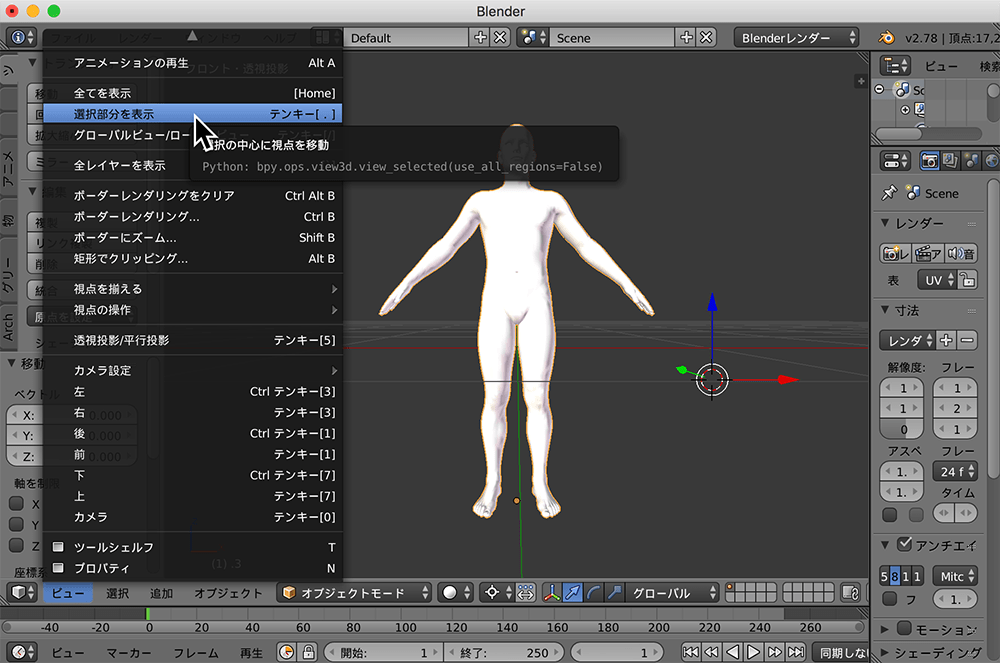Toggle the motion blur panel checkbox
1000x663 pixels.
point(904,629)
